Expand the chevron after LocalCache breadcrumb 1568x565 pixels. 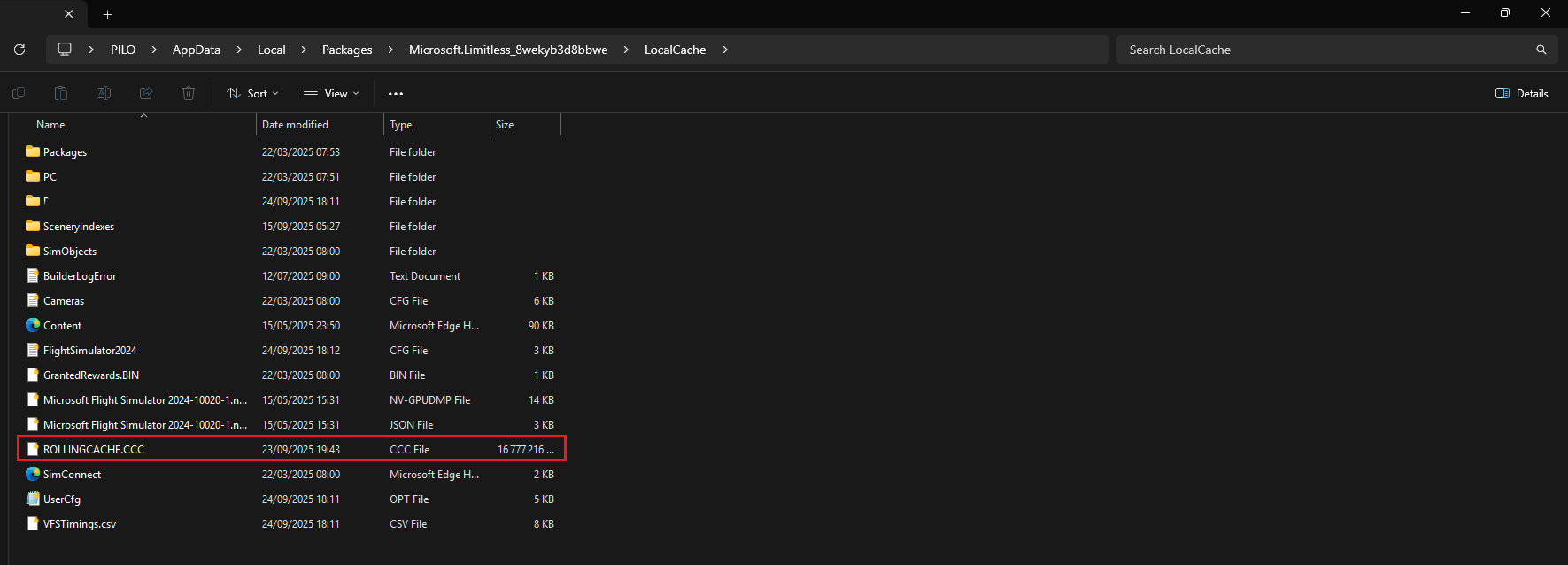pyautogui.click(x=725, y=50)
